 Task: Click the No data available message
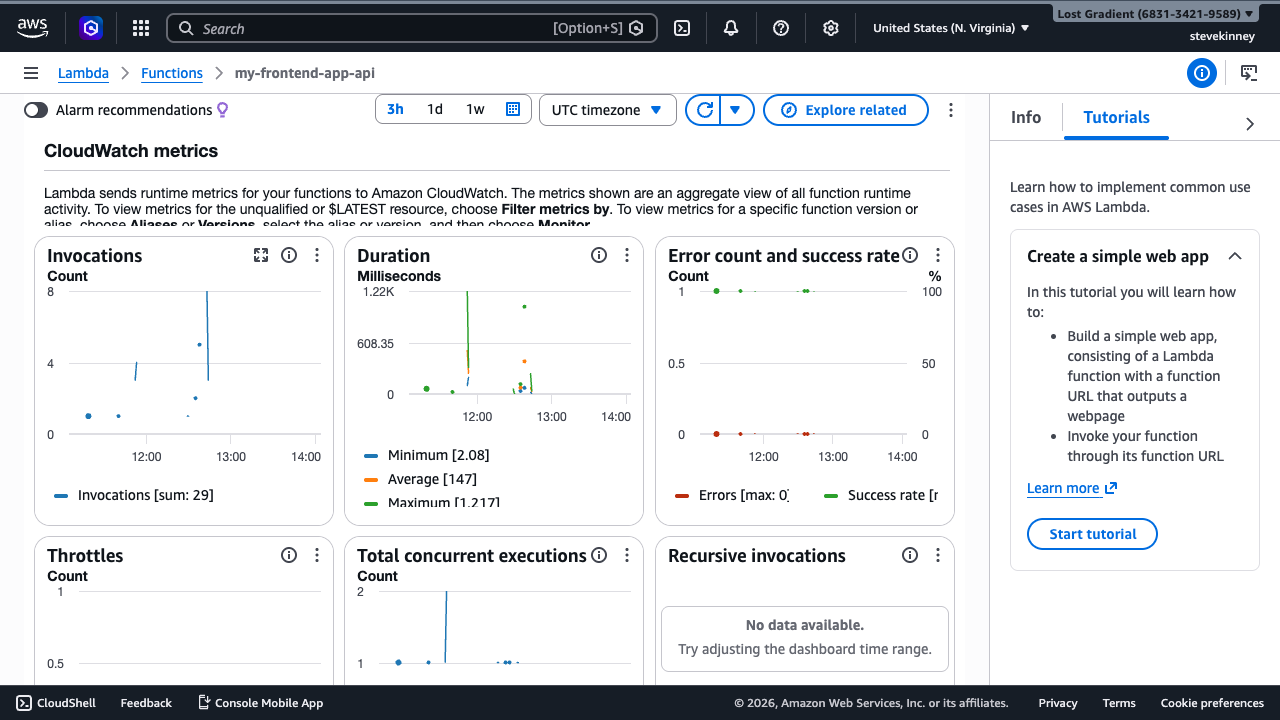click(805, 625)
